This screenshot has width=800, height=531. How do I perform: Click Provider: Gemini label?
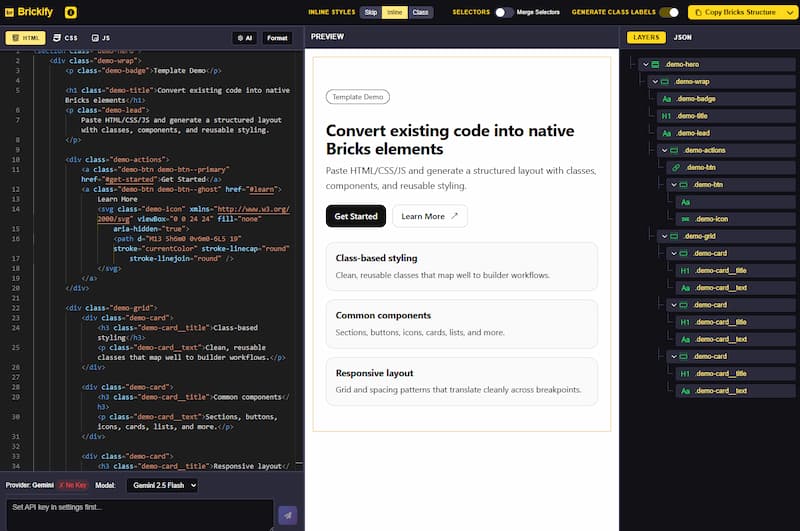coord(30,485)
